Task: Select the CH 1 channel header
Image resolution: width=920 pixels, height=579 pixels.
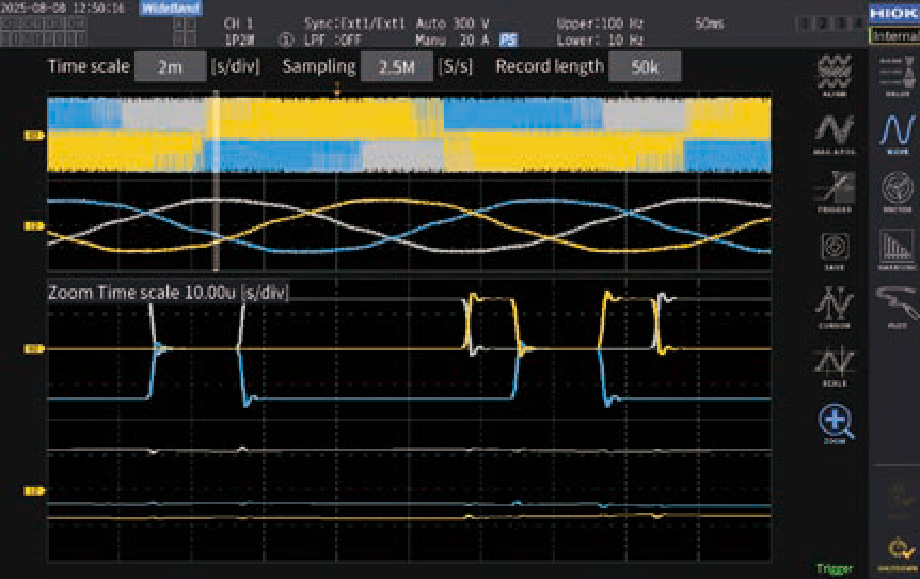Action: (238, 22)
